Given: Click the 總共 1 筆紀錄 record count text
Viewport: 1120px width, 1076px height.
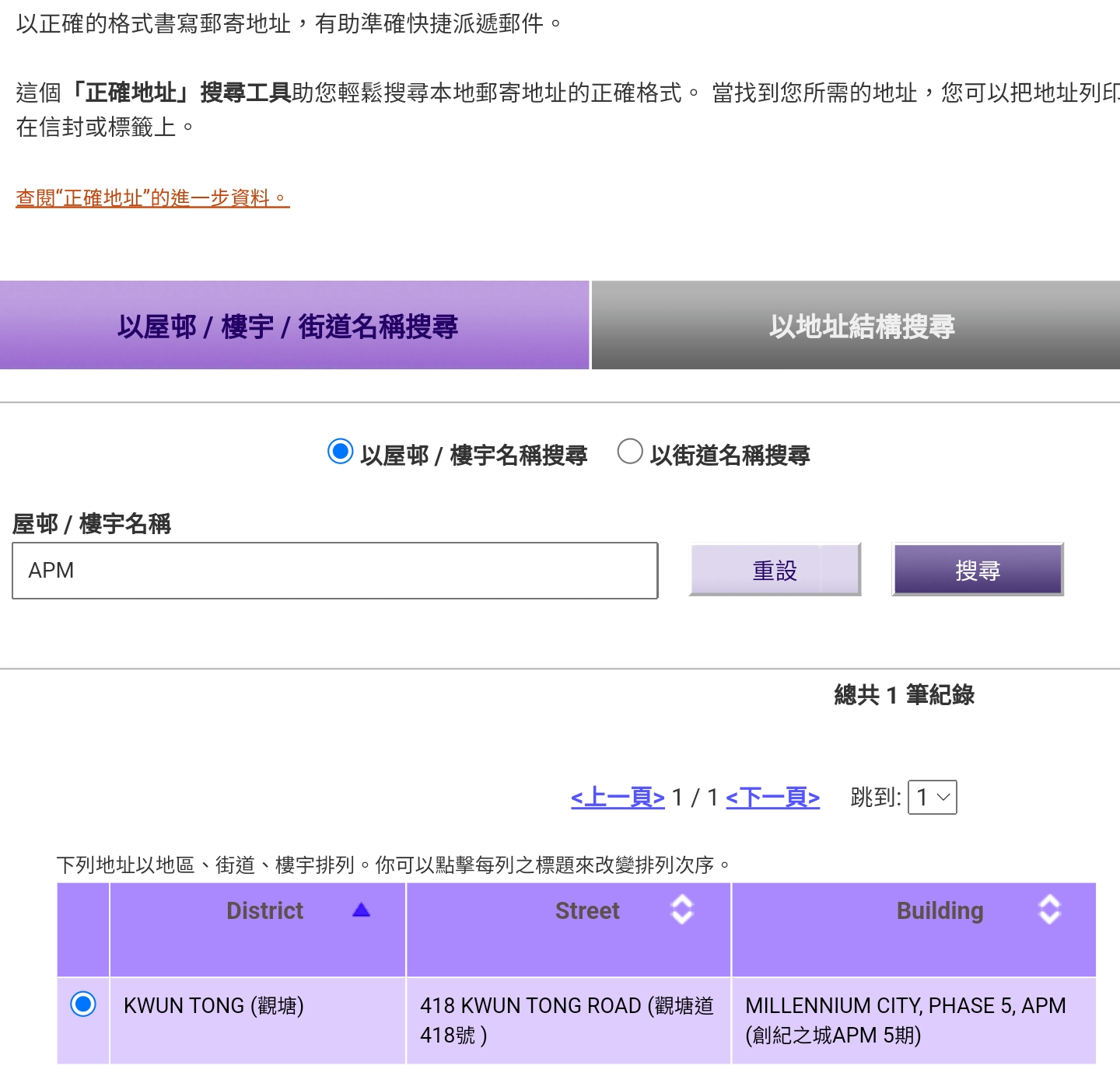Looking at the screenshot, I should [904, 694].
